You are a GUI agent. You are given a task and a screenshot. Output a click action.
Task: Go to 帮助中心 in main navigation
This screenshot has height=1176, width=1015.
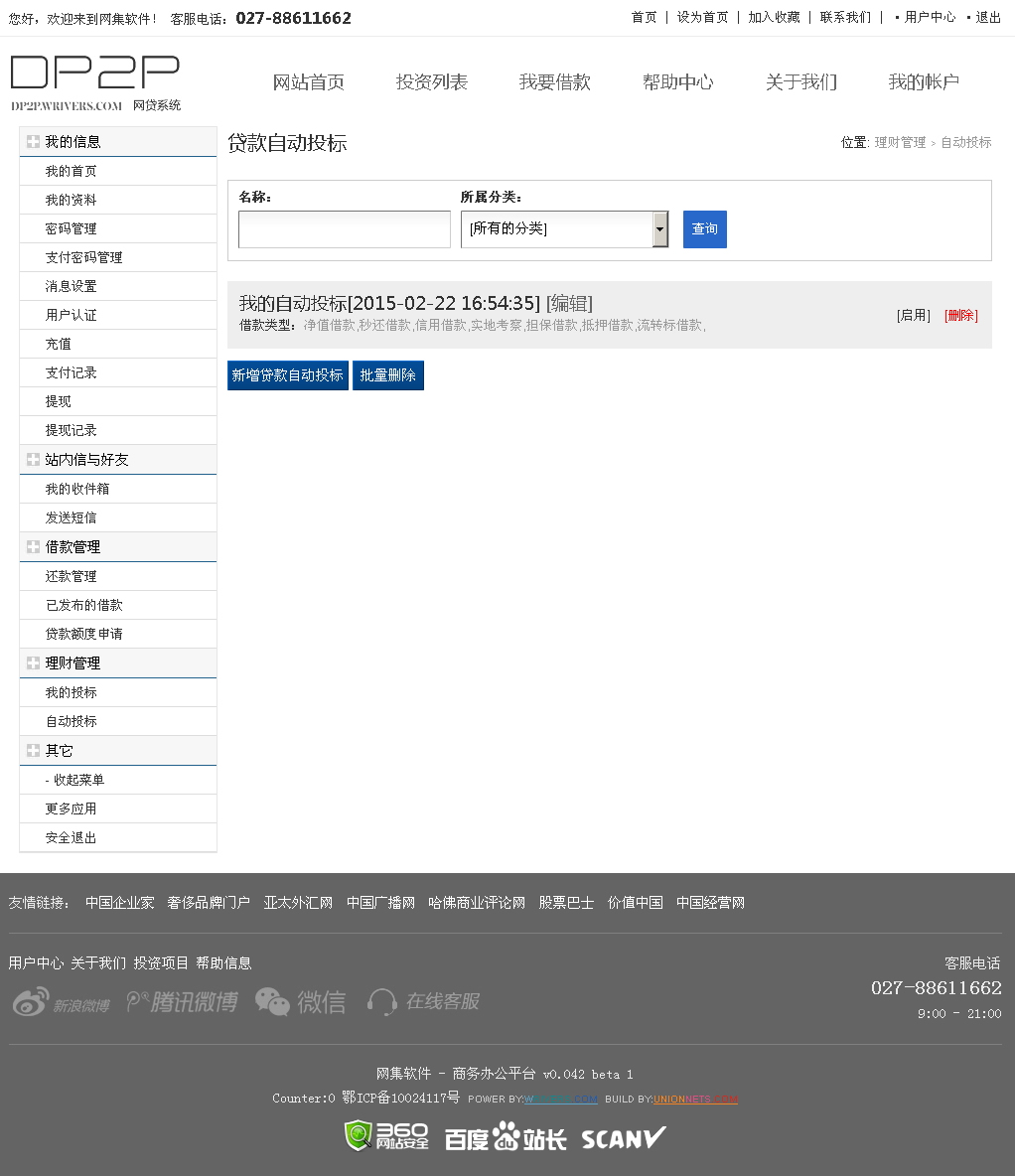pos(677,82)
